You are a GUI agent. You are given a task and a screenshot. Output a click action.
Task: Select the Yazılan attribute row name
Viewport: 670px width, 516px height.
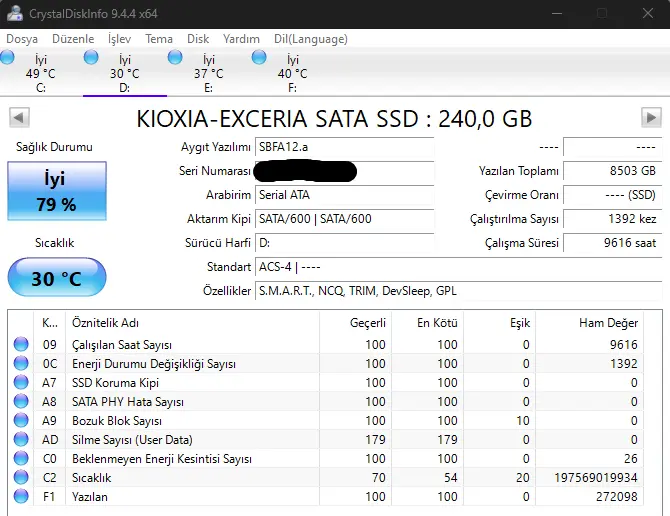click(x=90, y=497)
